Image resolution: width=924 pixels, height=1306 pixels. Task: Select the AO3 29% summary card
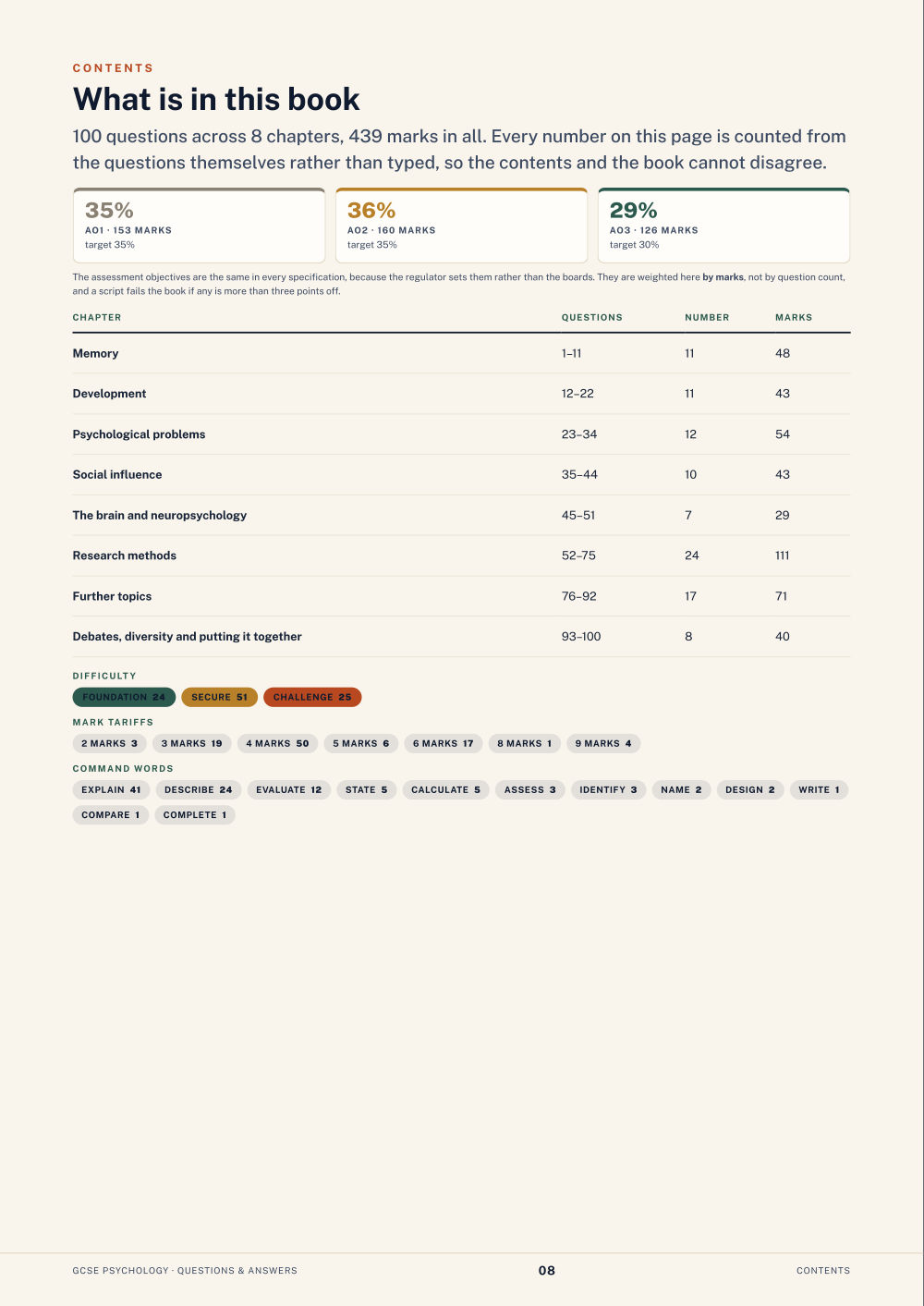[723, 226]
